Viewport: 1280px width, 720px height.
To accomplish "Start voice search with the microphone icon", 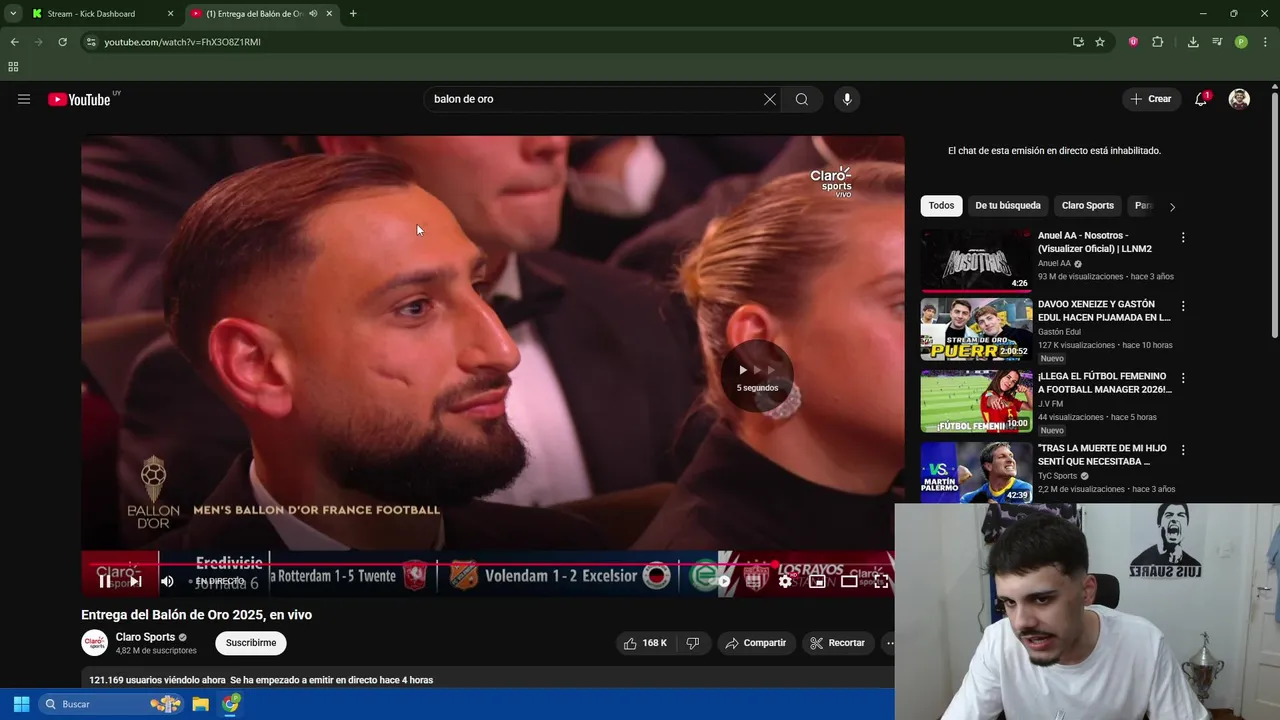I will click(847, 99).
